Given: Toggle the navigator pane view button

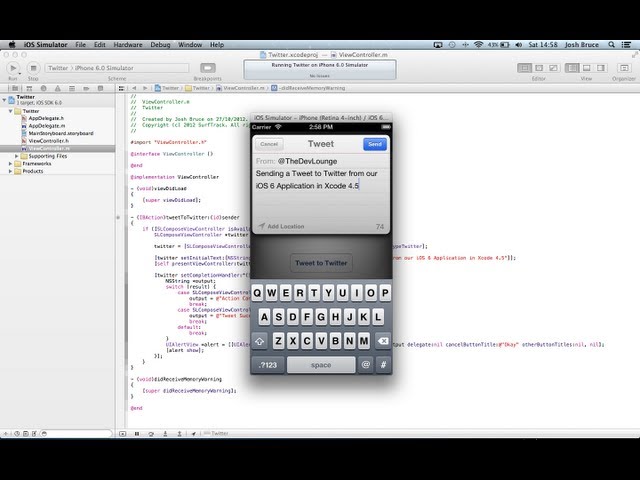Looking at the screenshot, I should (572, 68).
